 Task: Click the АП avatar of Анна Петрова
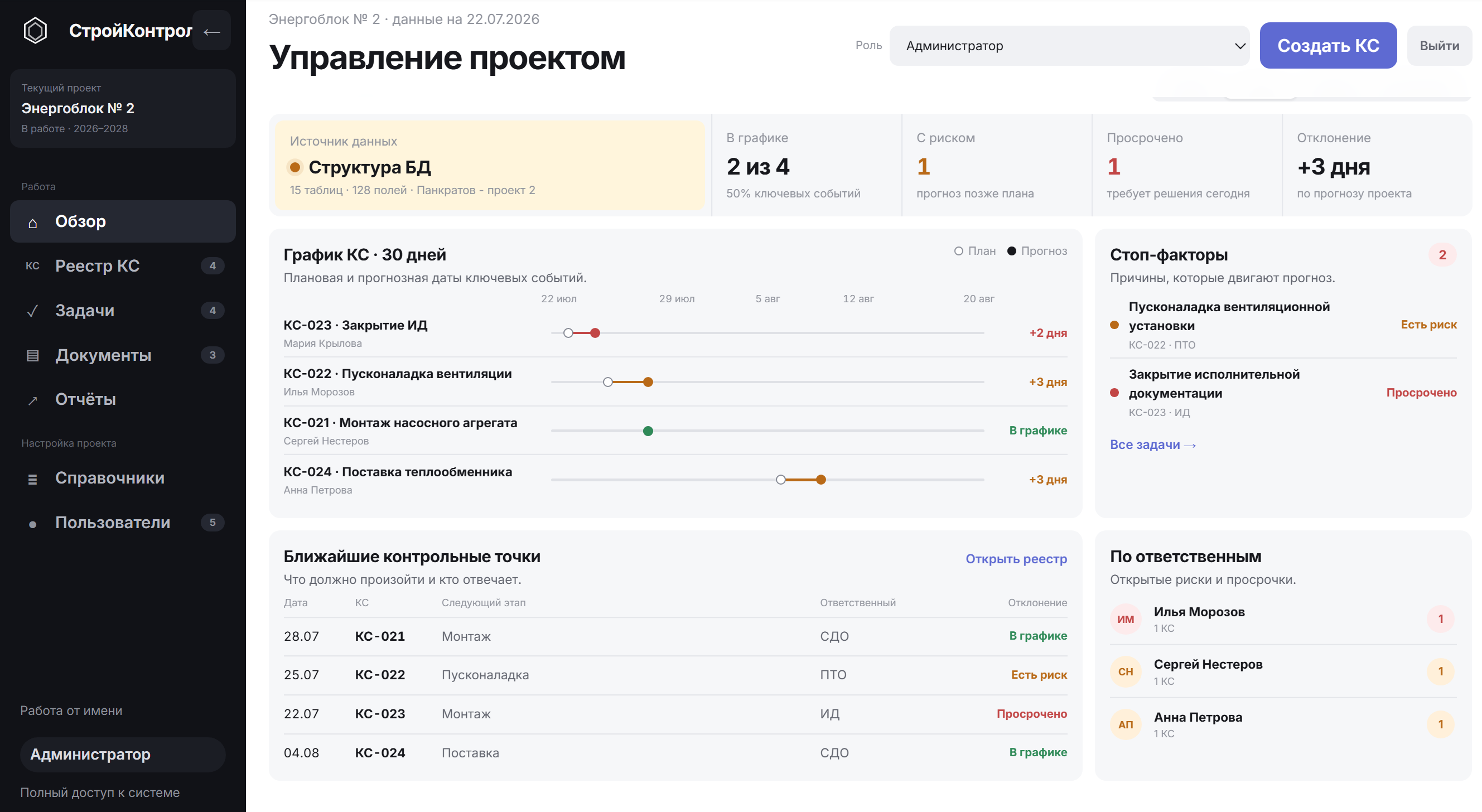(1126, 724)
